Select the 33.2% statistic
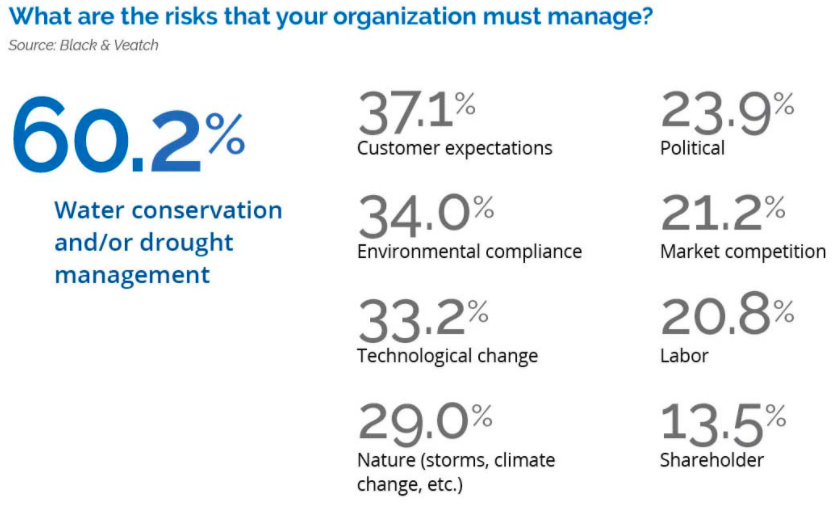Screen dimensions: 840x509 click(x=423, y=320)
